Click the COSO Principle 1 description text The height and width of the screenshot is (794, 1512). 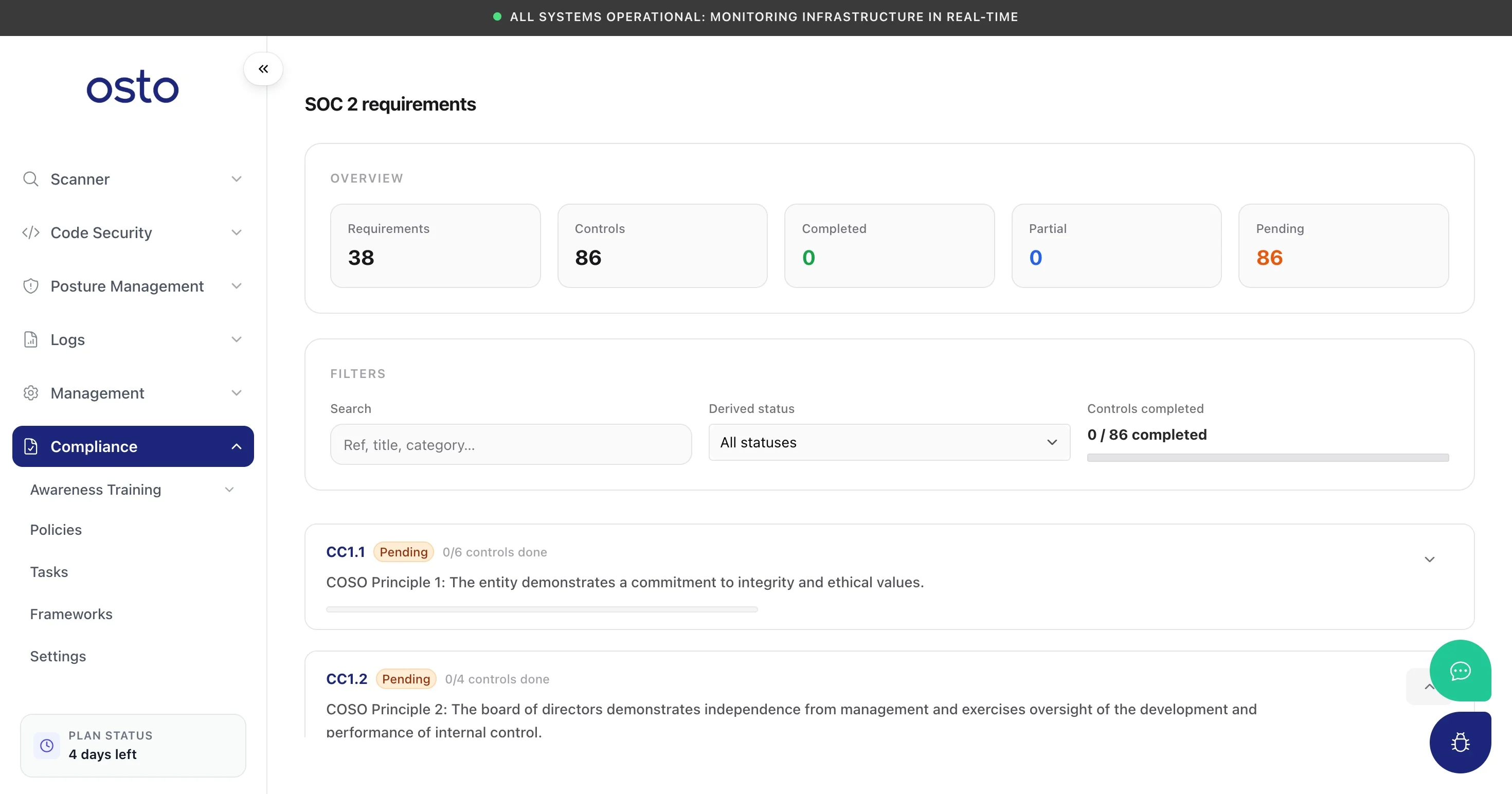pyautogui.click(x=624, y=582)
